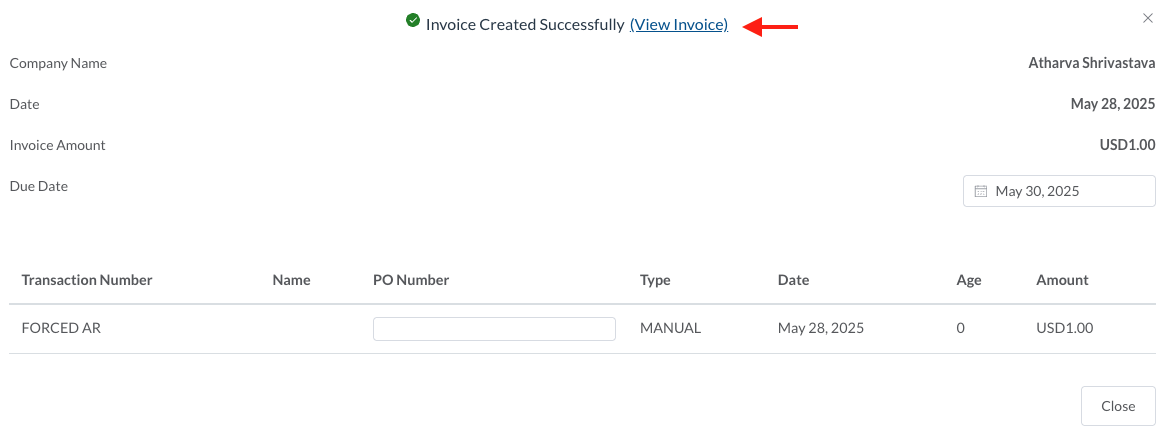Image resolution: width=1168 pixels, height=434 pixels.
Task: Focus the PO Number input field
Action: tap(494, 328)
